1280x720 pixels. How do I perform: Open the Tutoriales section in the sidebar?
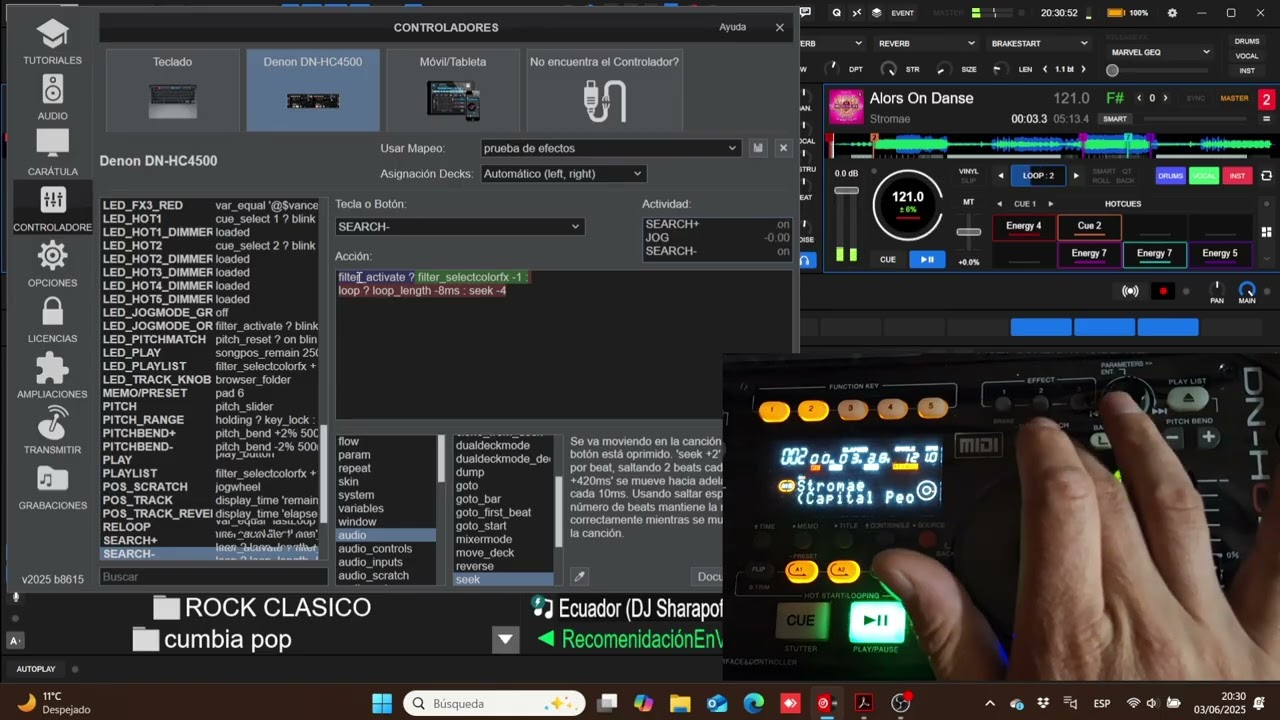coord(52,41)
